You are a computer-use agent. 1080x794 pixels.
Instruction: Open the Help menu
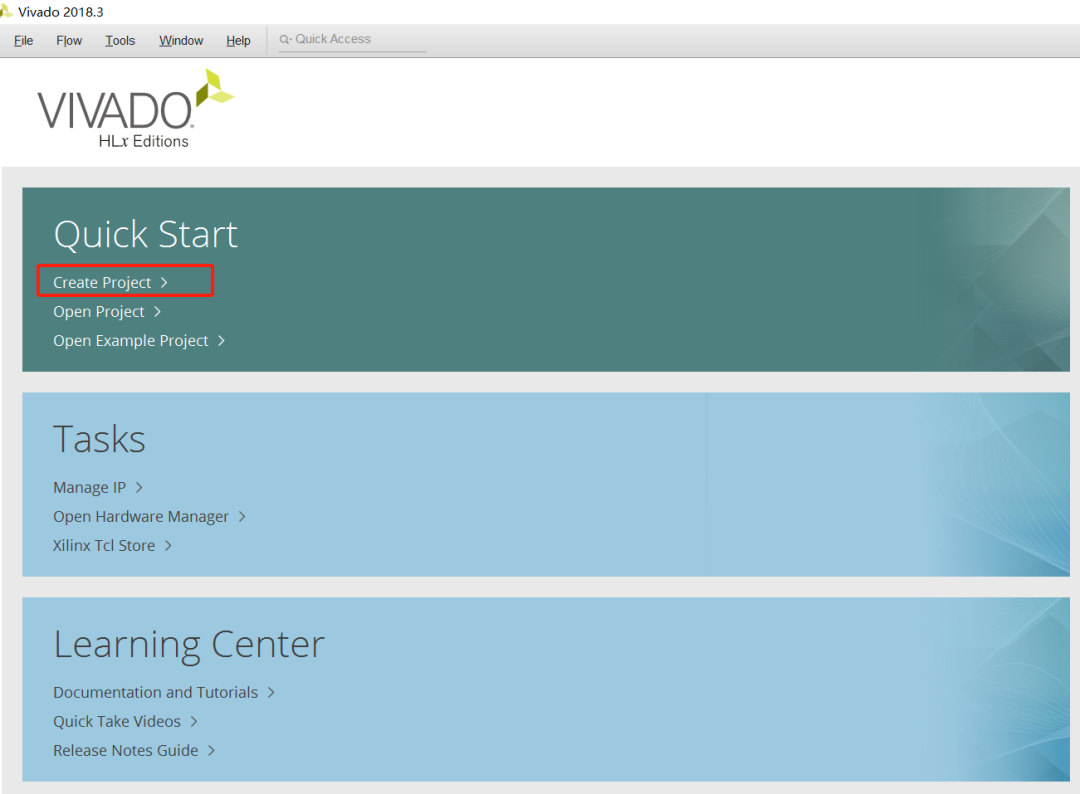pos(238,41)
